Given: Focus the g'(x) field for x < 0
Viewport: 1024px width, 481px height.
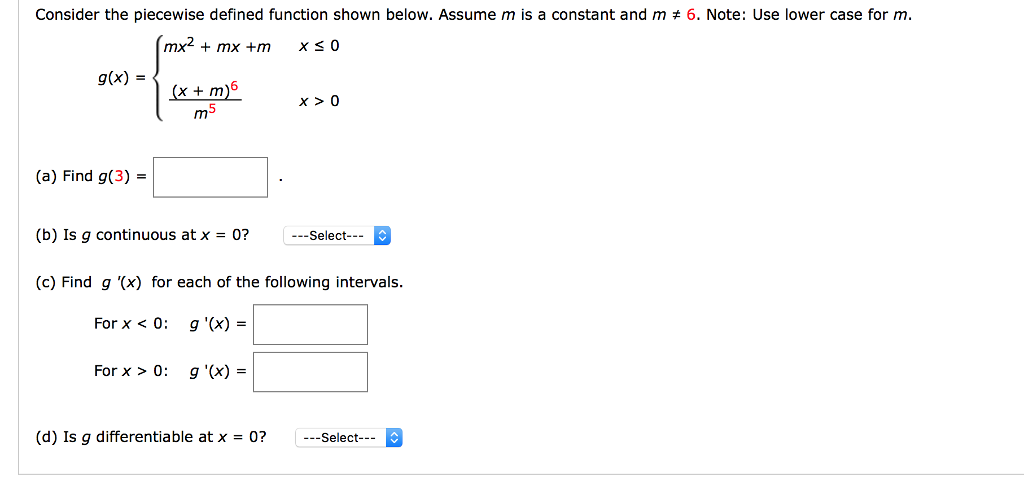Looking at the screenshot, I should click(x=310, y=324).
